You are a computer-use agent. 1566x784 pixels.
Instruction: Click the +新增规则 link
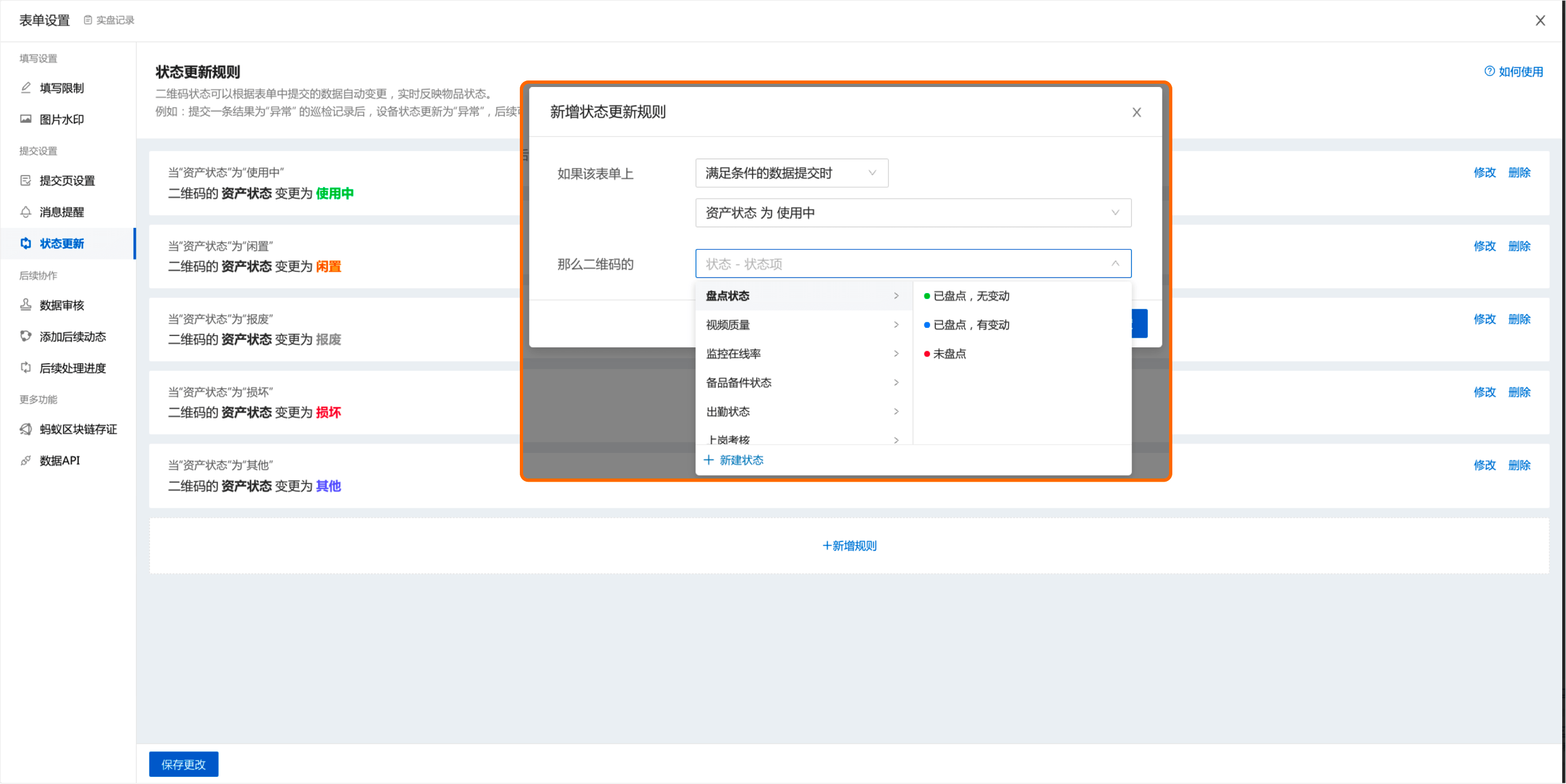849,546
